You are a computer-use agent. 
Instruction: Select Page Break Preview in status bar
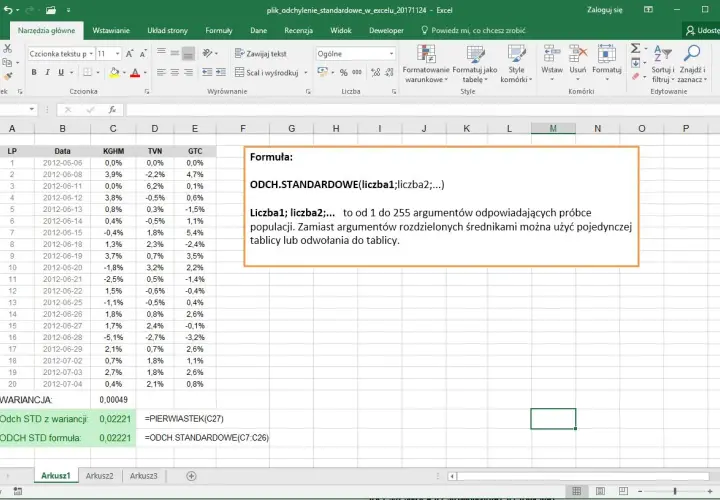click(x=623, y=491)
